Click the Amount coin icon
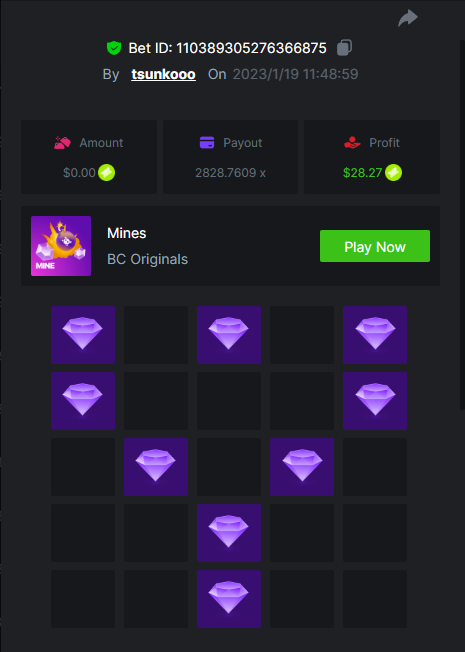The image size is (465, 652). (106, 173)
